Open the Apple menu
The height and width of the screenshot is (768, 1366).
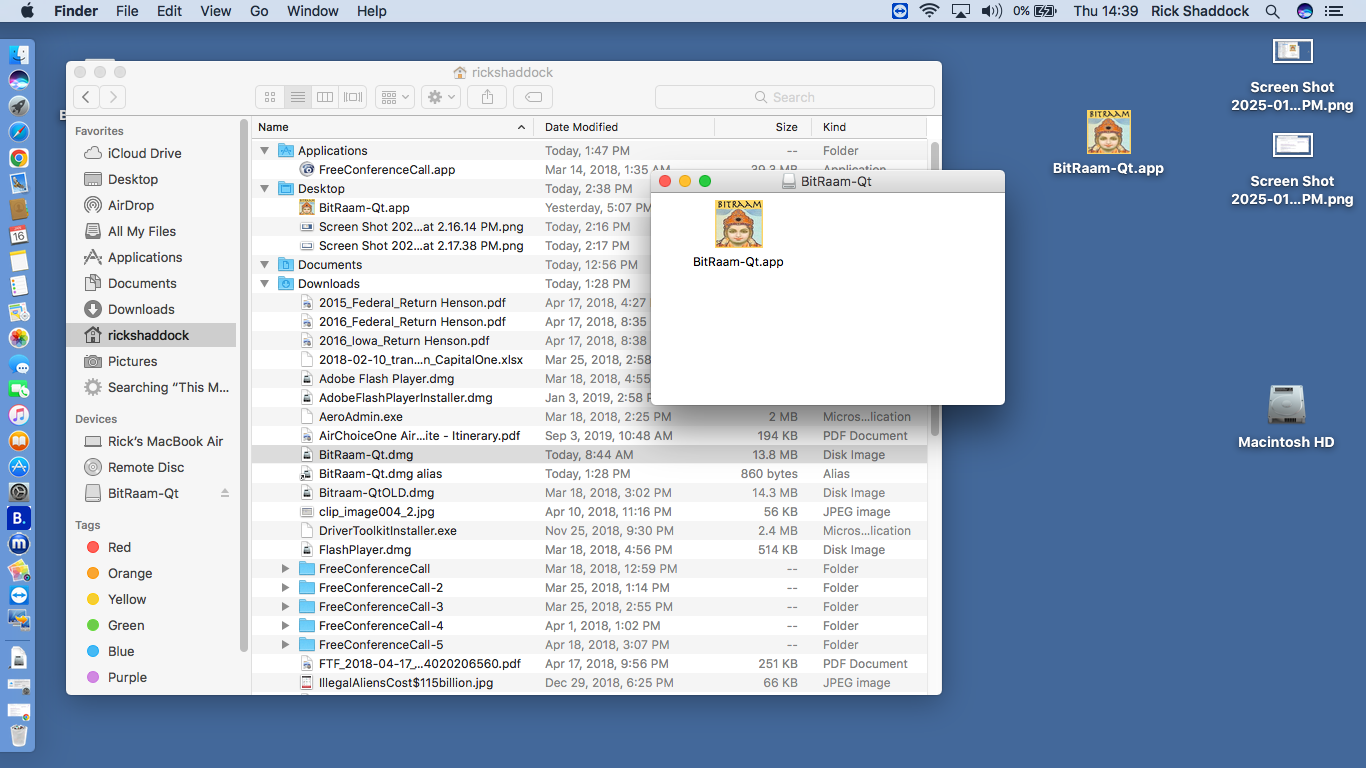coord(27,11)
